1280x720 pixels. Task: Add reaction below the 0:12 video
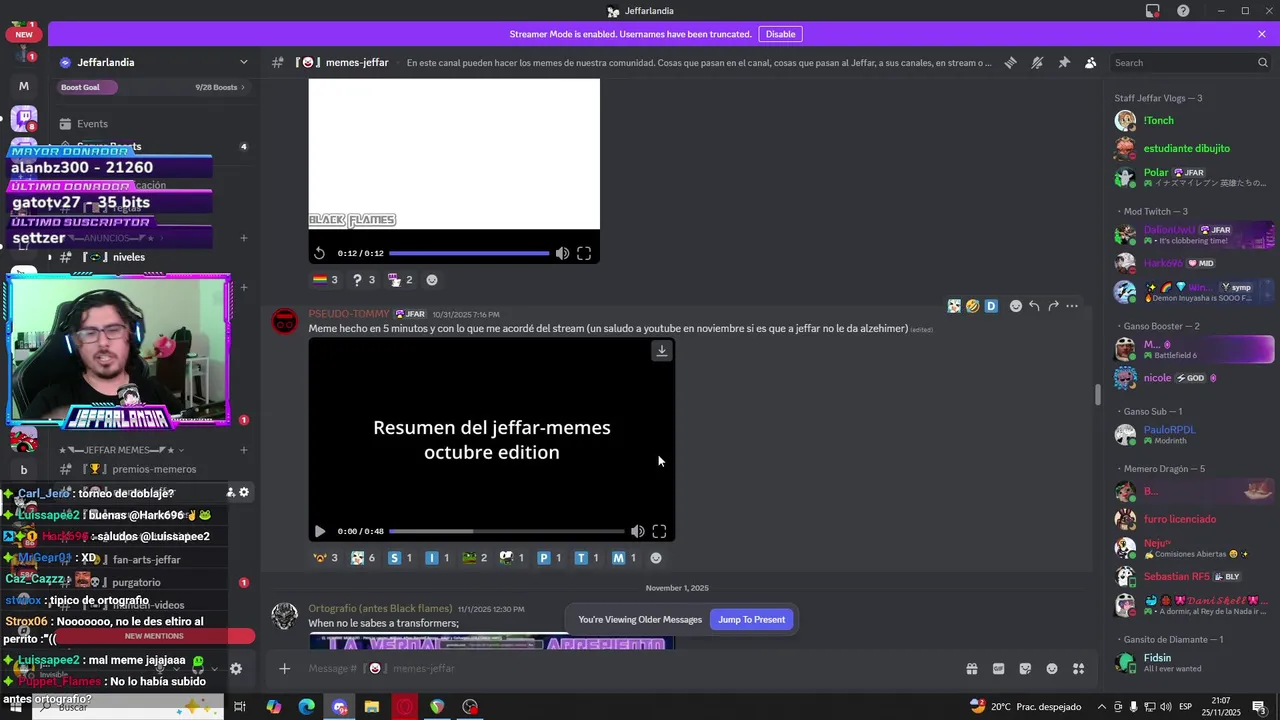[x=432, y=280]
